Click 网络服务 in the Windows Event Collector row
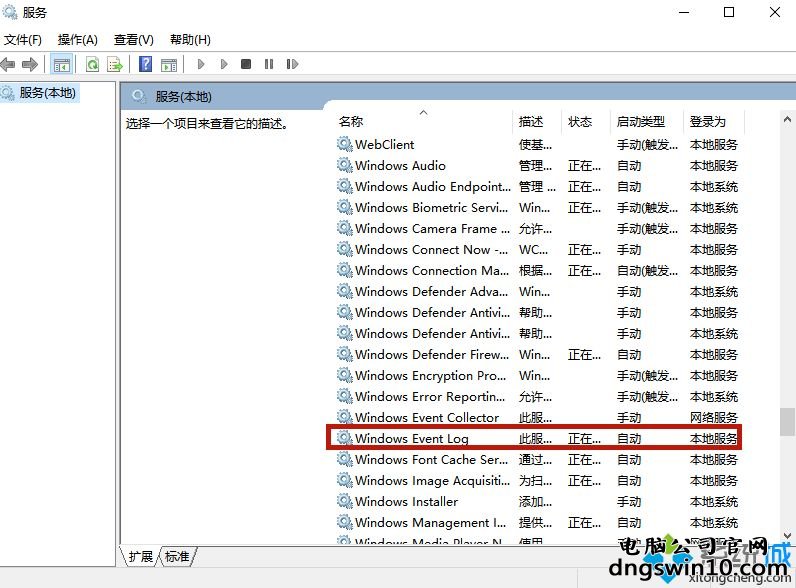The width and height of the screenshot is (796, 588). point(713,417)
